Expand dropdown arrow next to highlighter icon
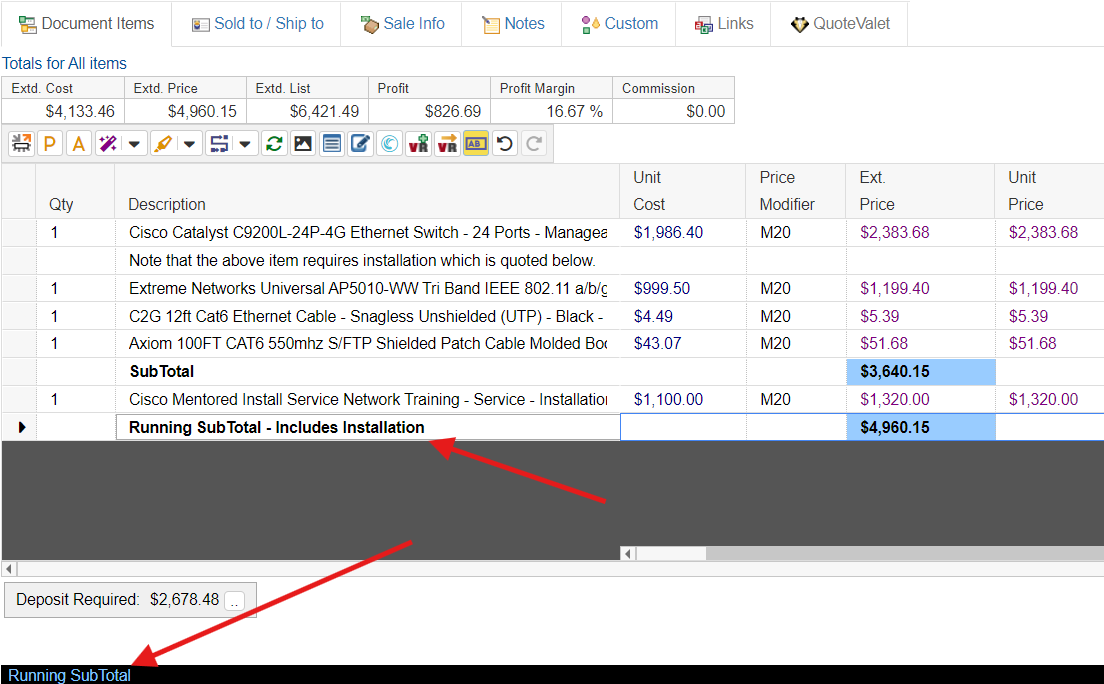Screen dimensions: 1104x684 pos(189,144)
